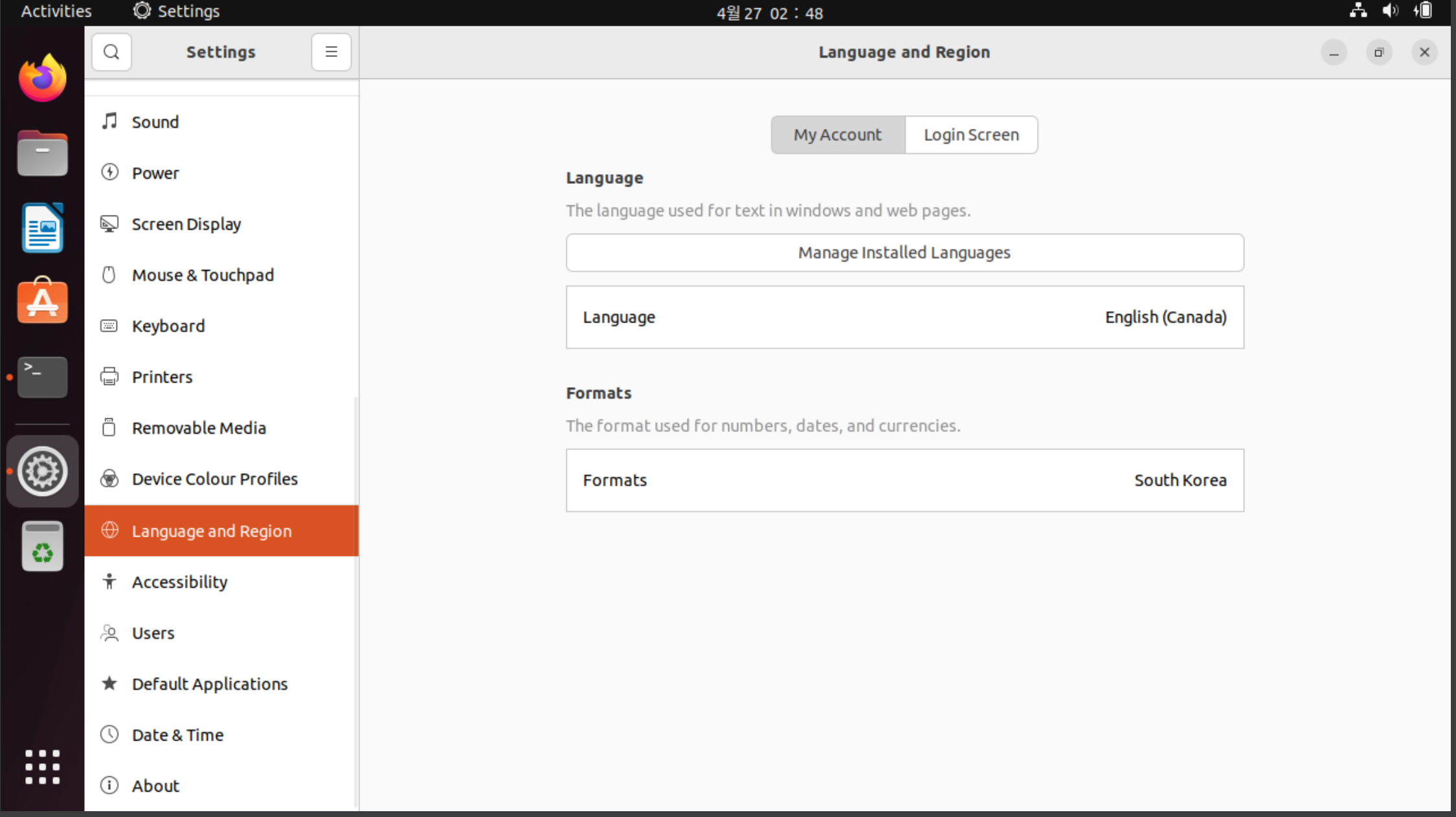Open Sound settings in sidebar
Viewport: 1456px width, 817px height.
tap(155, 122)
